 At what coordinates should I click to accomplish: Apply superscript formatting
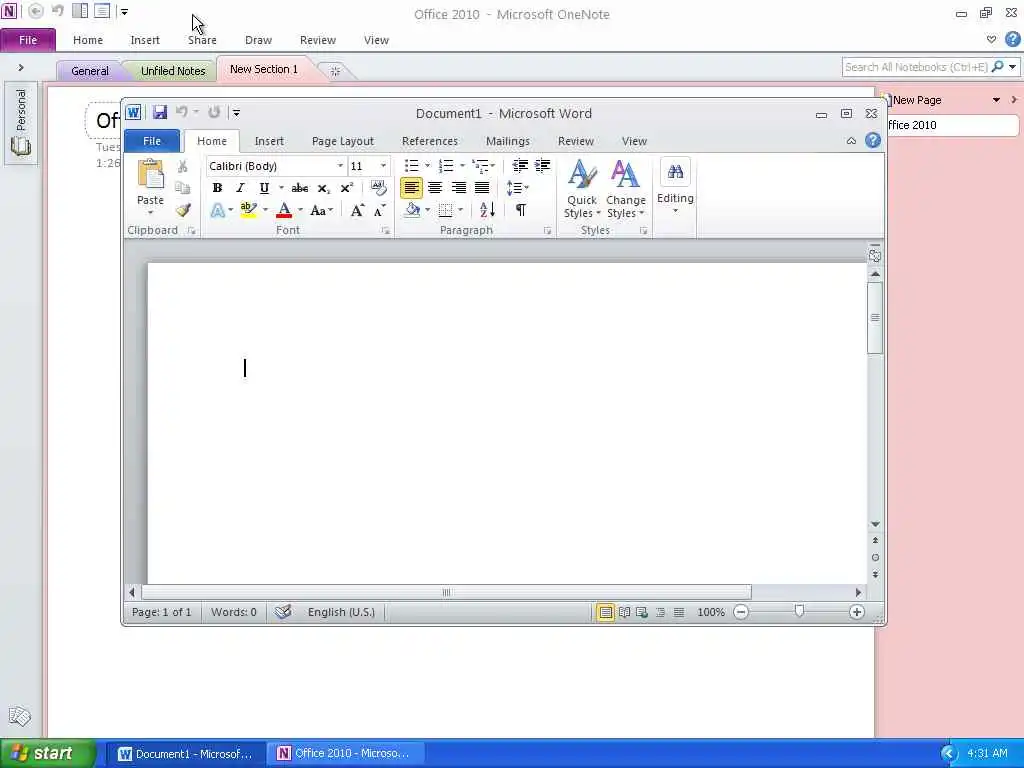(x=347, y=188)
